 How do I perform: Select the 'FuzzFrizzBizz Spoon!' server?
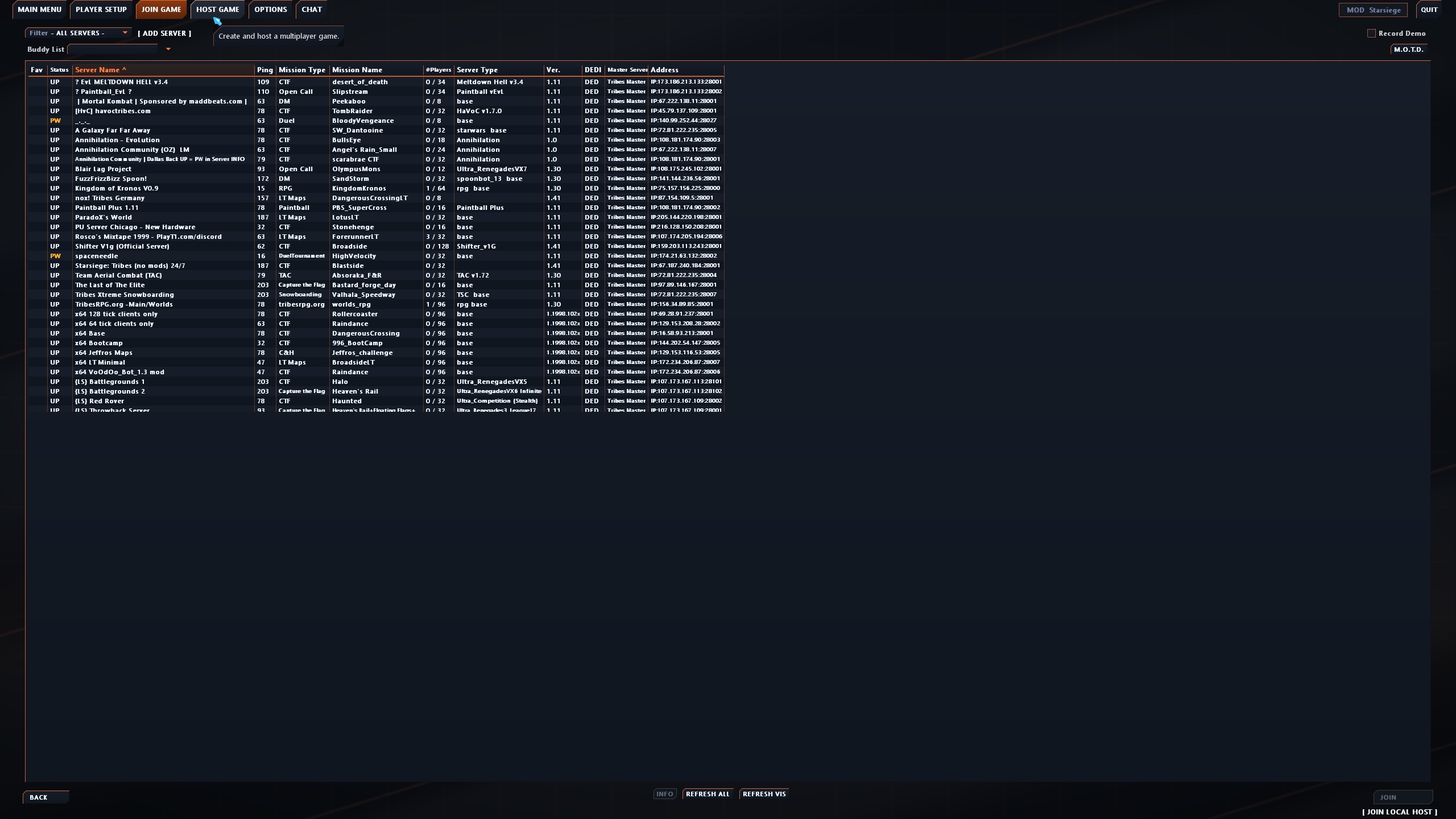coord(376,179)
